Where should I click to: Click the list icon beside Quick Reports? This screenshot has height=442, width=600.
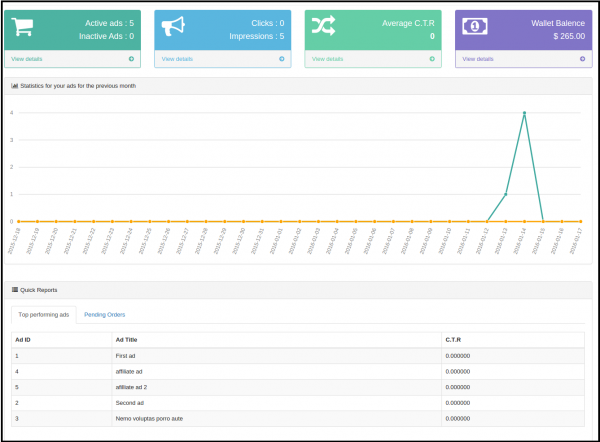tap(15, 290)
